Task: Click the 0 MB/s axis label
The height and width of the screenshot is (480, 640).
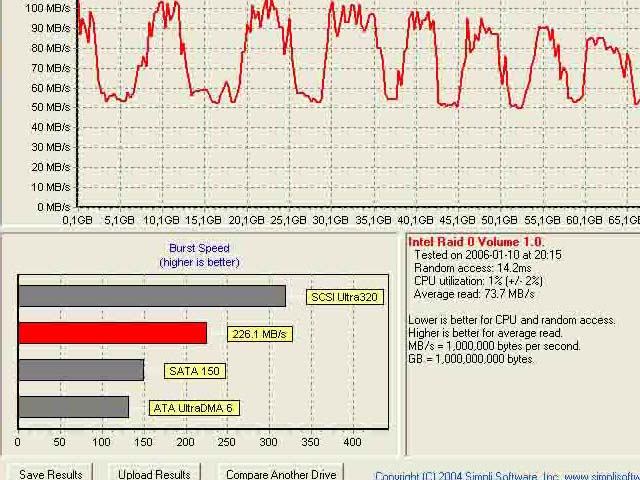Action: click(53, 207)
